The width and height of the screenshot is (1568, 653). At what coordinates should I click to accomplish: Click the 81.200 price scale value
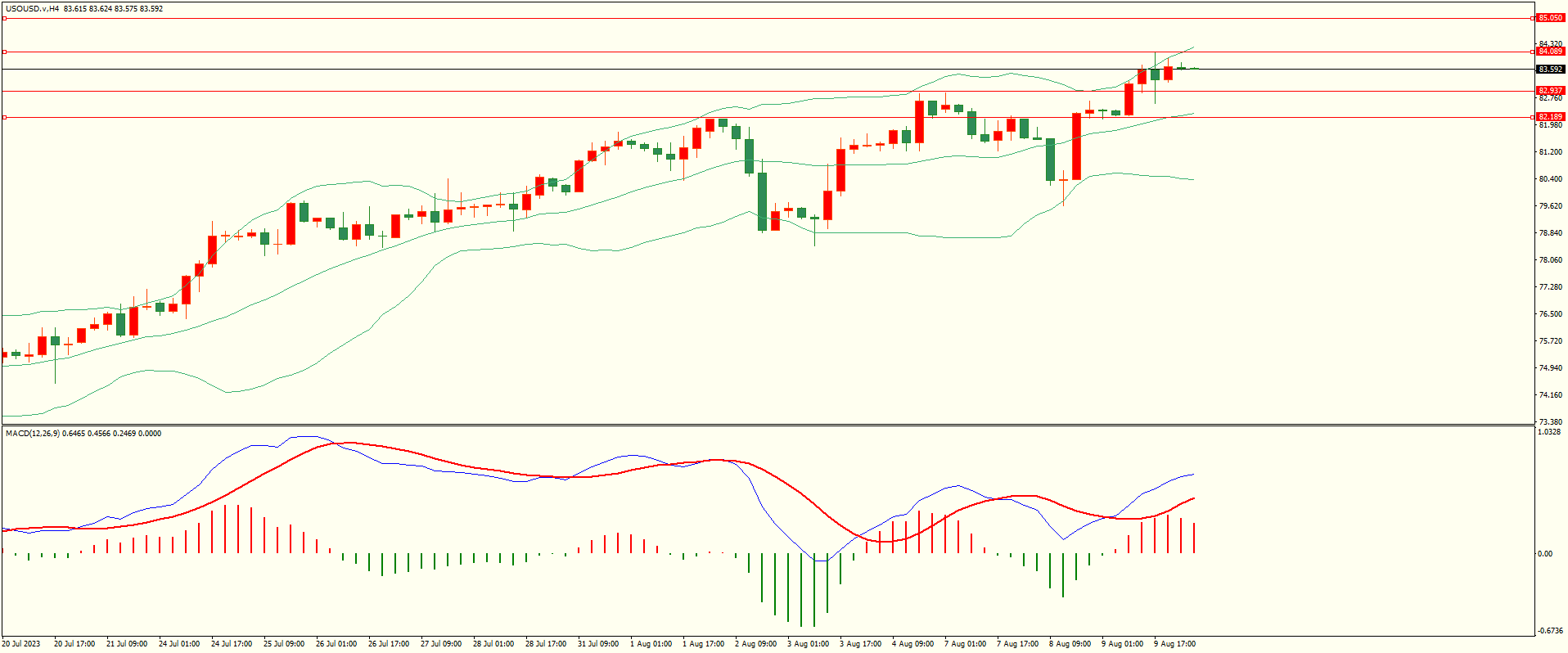coord(1550,152)
